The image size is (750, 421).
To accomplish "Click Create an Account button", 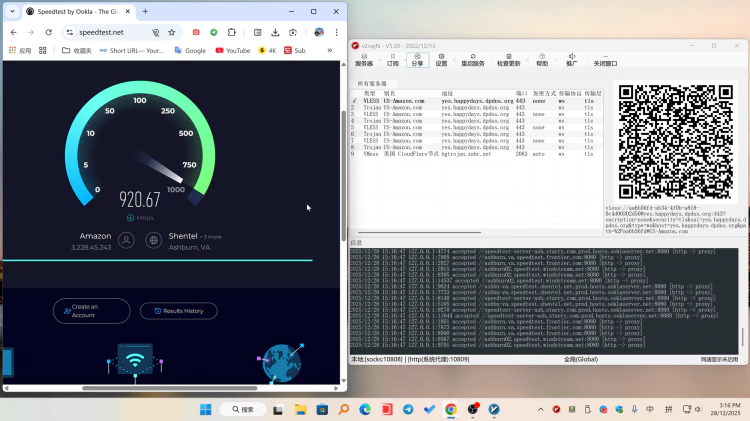I will point(91,311).
